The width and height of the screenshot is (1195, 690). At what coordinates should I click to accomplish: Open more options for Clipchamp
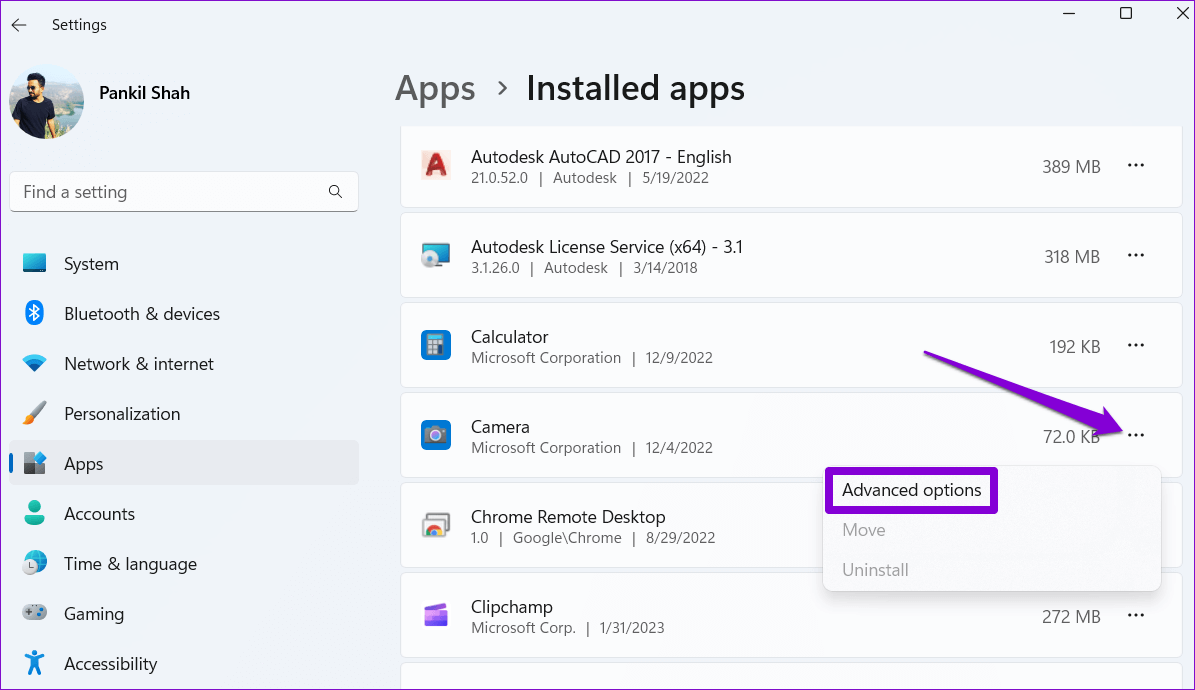1136,615
